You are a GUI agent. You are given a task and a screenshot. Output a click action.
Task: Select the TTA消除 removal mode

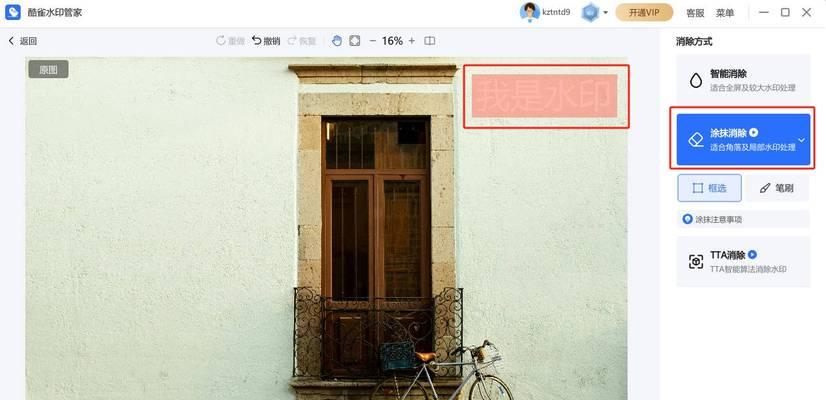[x=743, y=261]
